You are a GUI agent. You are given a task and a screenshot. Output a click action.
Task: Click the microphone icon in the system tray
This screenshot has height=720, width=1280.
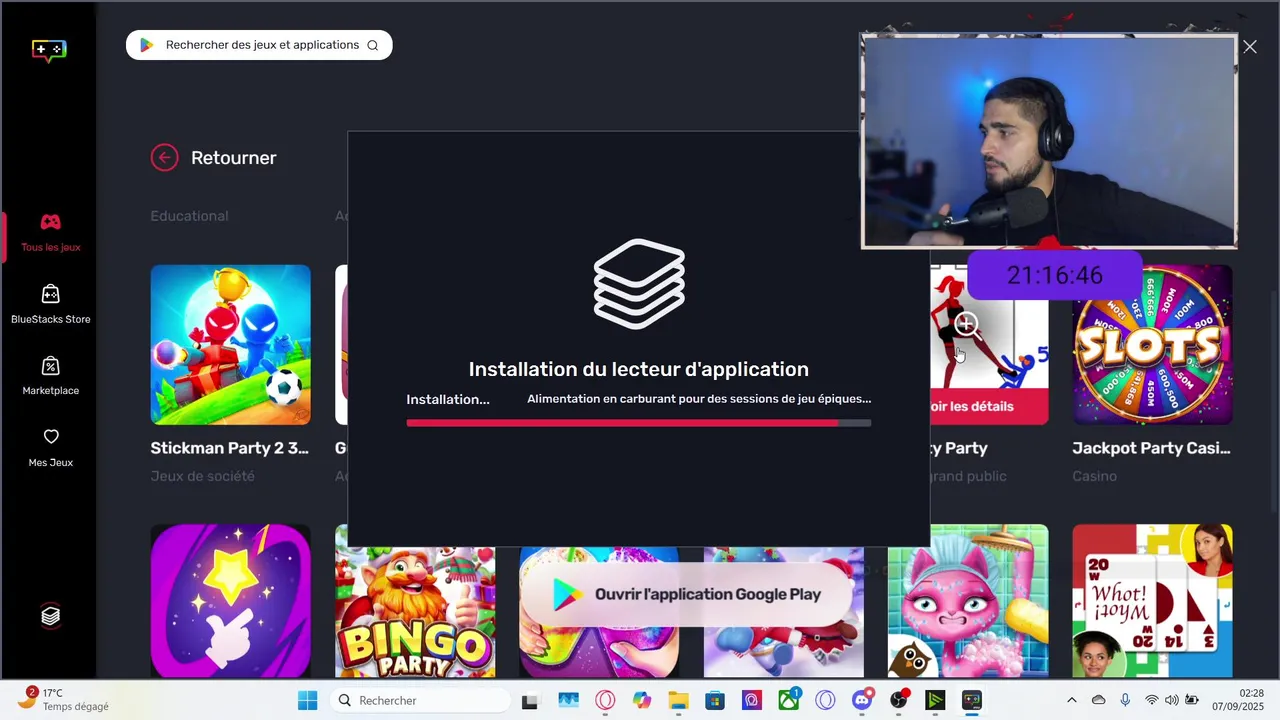point(1125,700)
